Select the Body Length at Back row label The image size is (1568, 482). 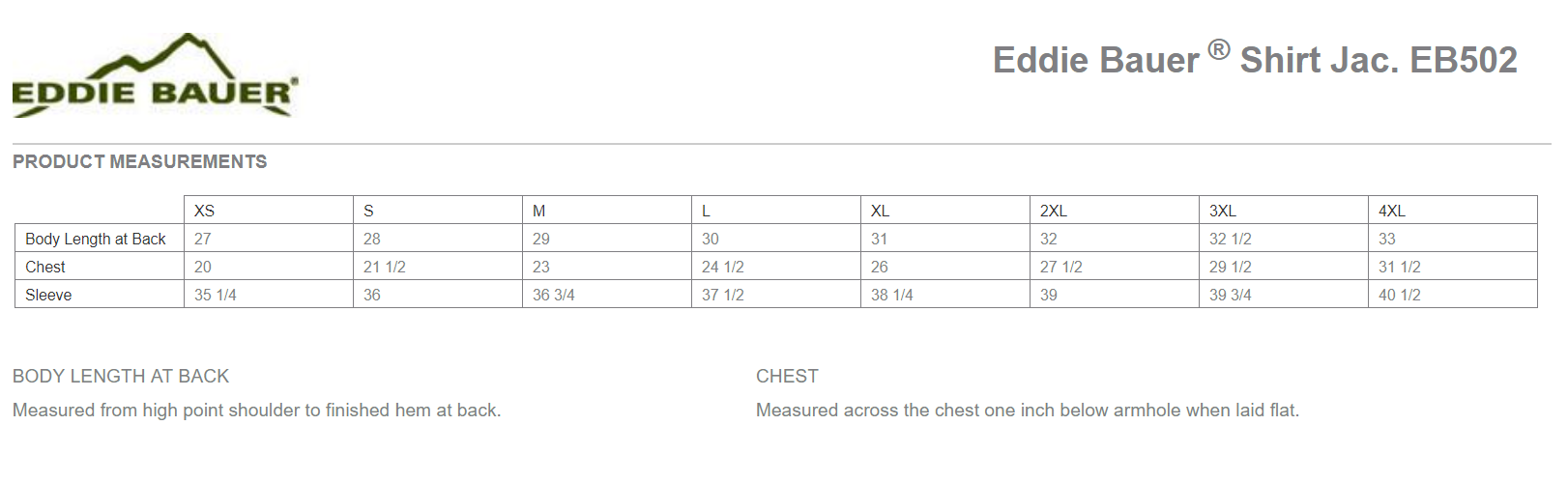coord(96,239)
